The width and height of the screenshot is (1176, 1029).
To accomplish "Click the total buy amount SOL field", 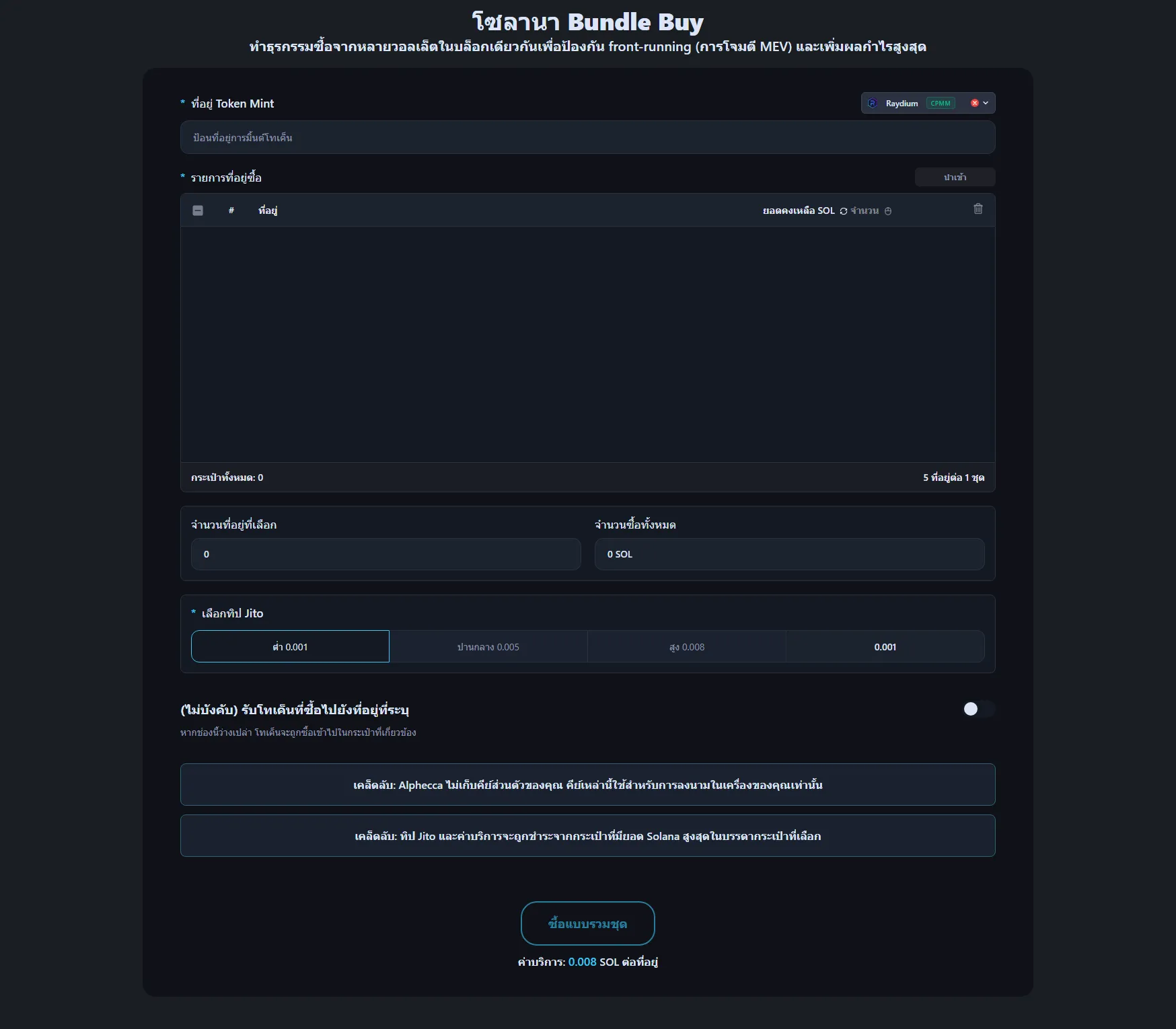I will coord(789,554).
